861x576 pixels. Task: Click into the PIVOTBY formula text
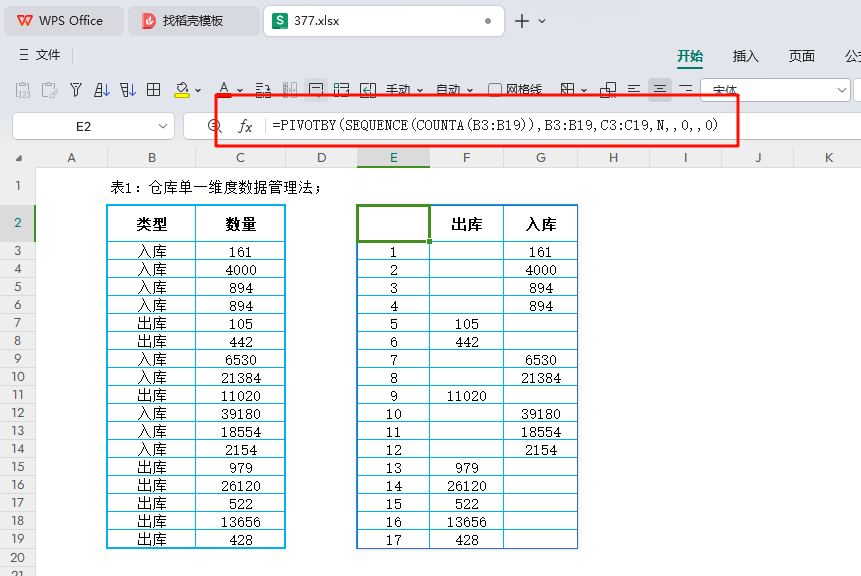coord(495,126)
